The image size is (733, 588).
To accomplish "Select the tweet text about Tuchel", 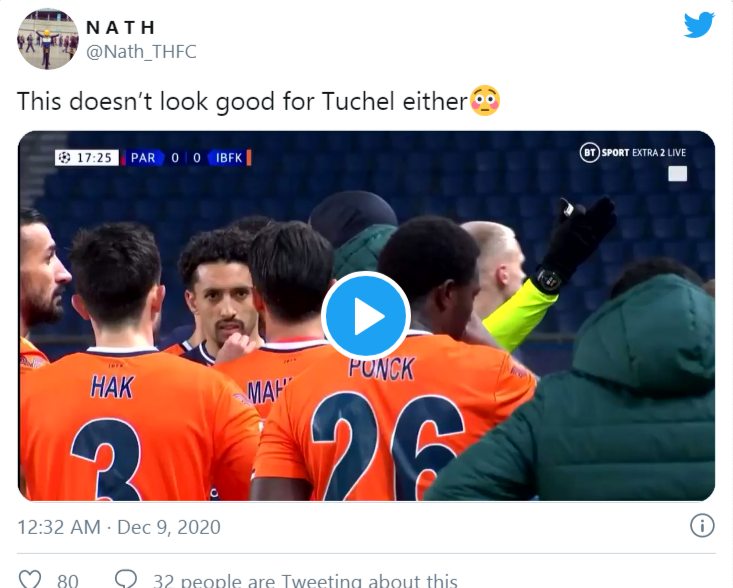I will (242, 101).
